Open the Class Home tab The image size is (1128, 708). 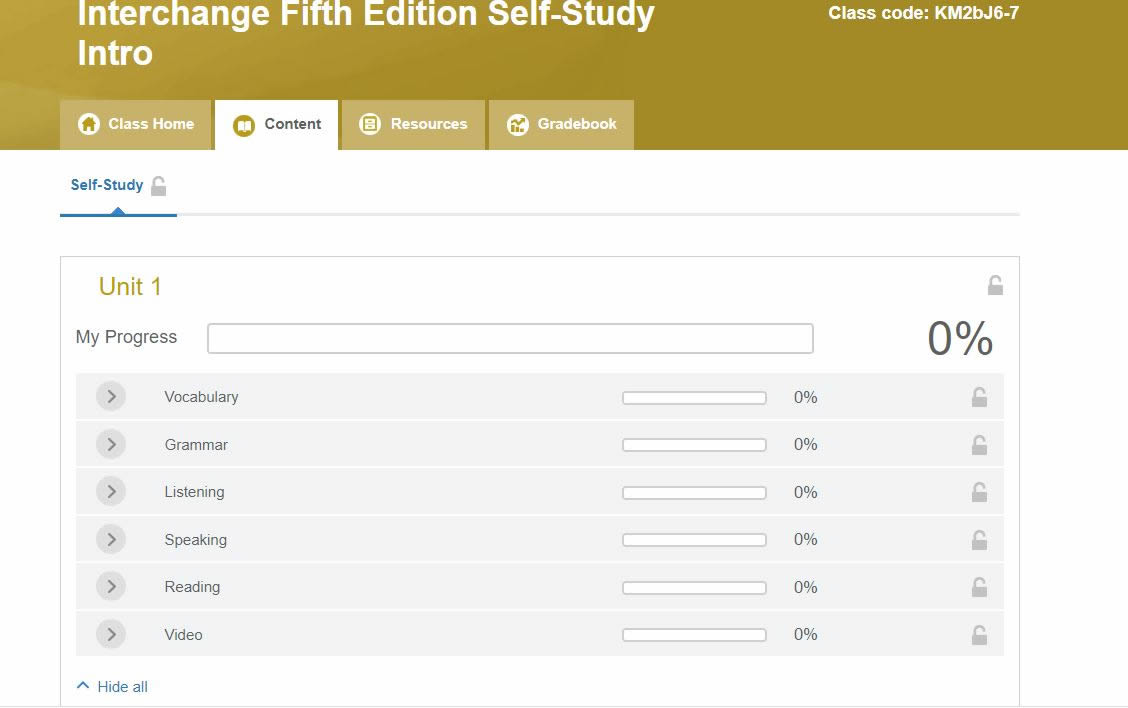click(x=136, y=124)
